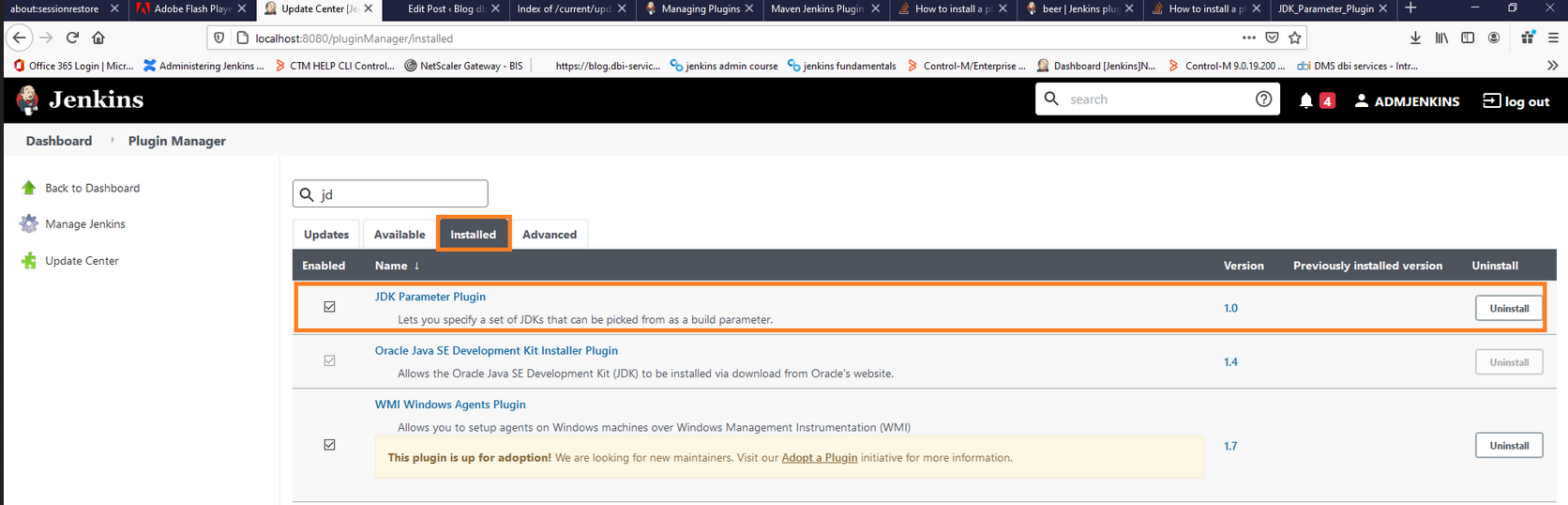Toggle the browser sidebar icon

(x=1468, y=38)
